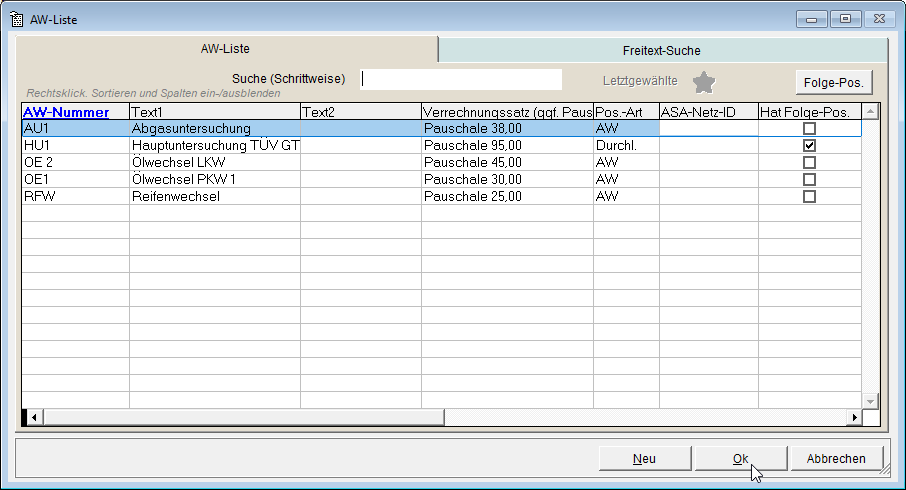Click the horizontal scroll right arrow
The width and height of the screenshot is (906, 490).
pos(854,417)
